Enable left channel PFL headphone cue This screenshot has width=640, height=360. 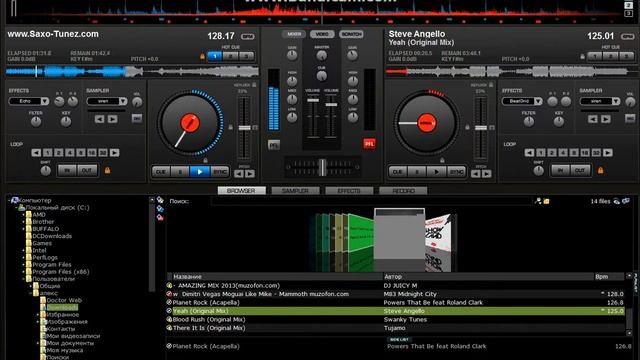click(x=274, y=144)
